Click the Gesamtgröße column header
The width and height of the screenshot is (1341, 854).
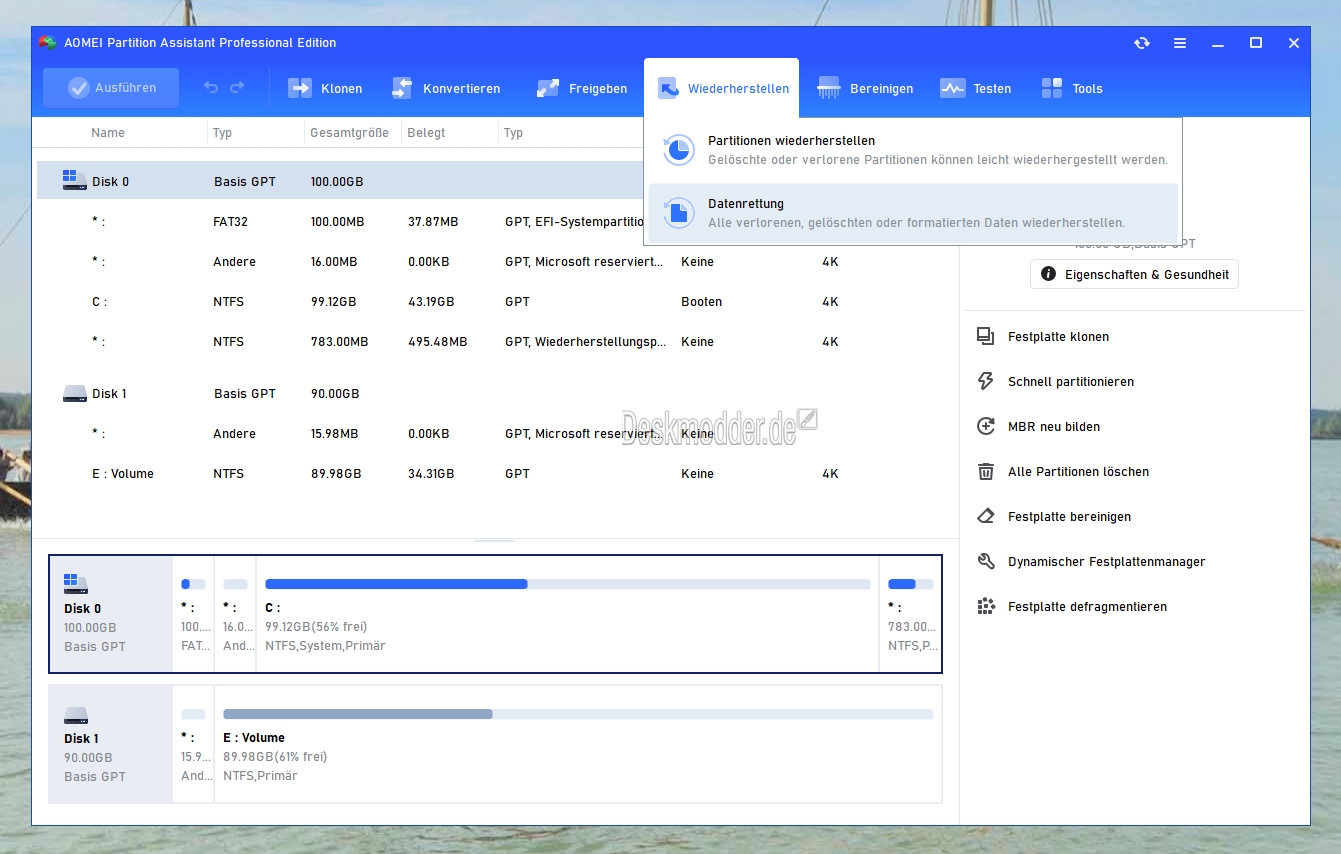(349, 133)
